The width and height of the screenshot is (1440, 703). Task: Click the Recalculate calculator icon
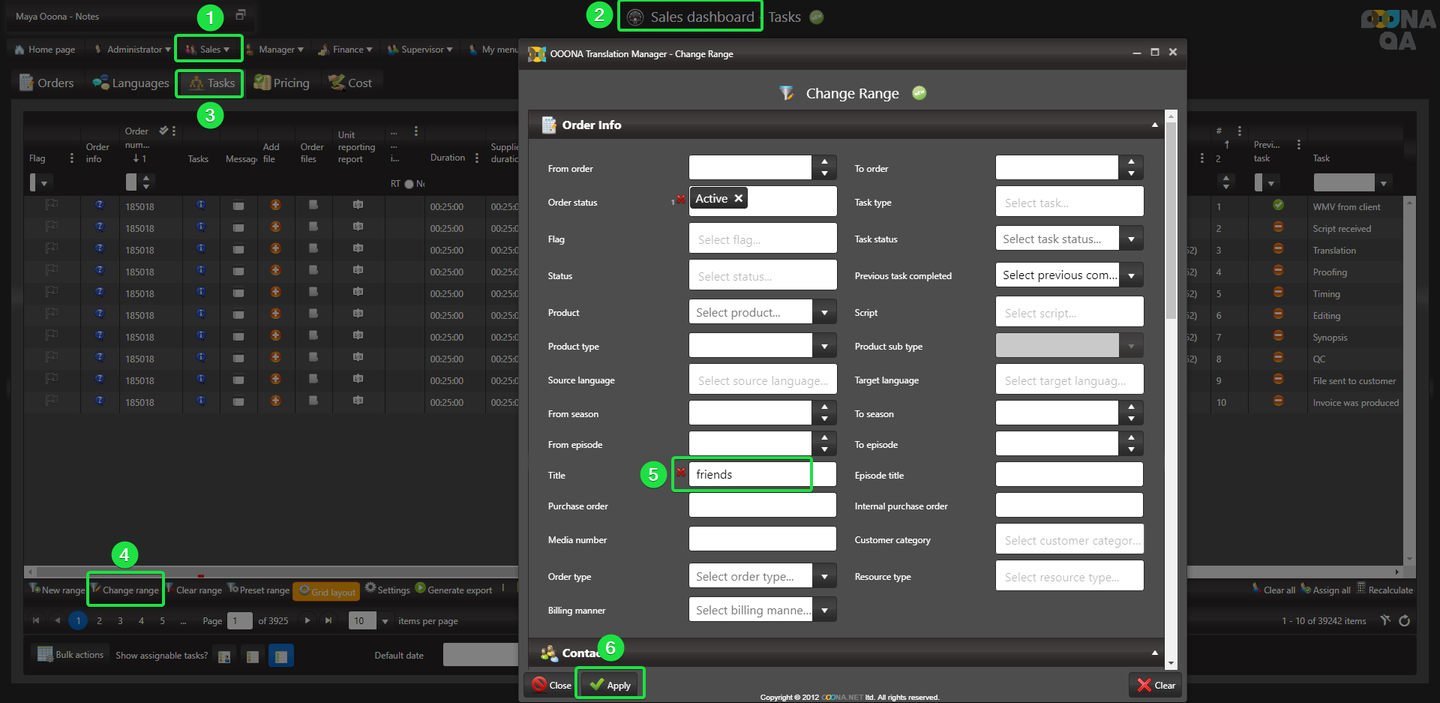pyautogui.click(x=1361, y=590)
